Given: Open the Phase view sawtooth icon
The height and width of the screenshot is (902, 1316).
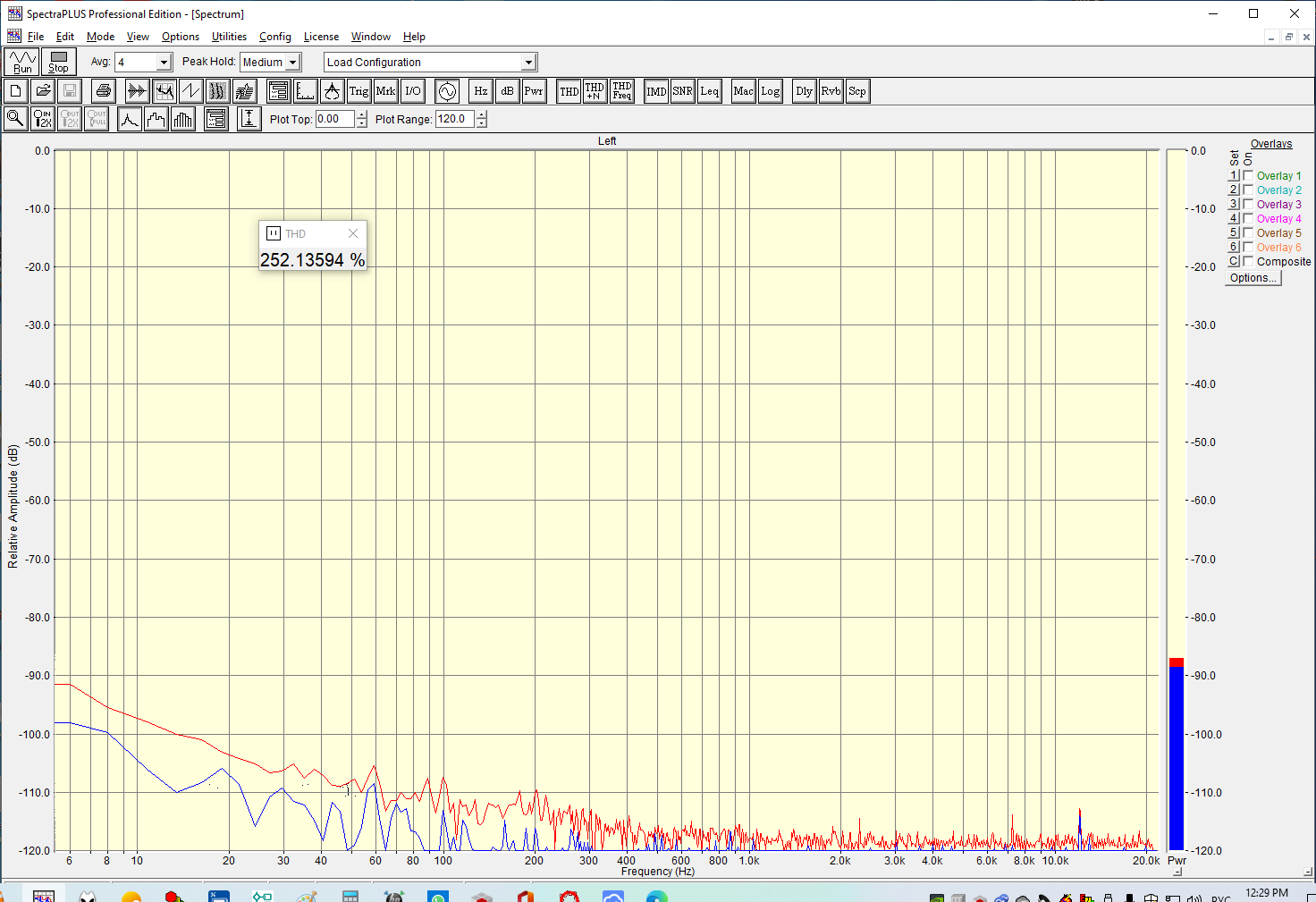Looking at the screenshot, I should pos(190,91).
